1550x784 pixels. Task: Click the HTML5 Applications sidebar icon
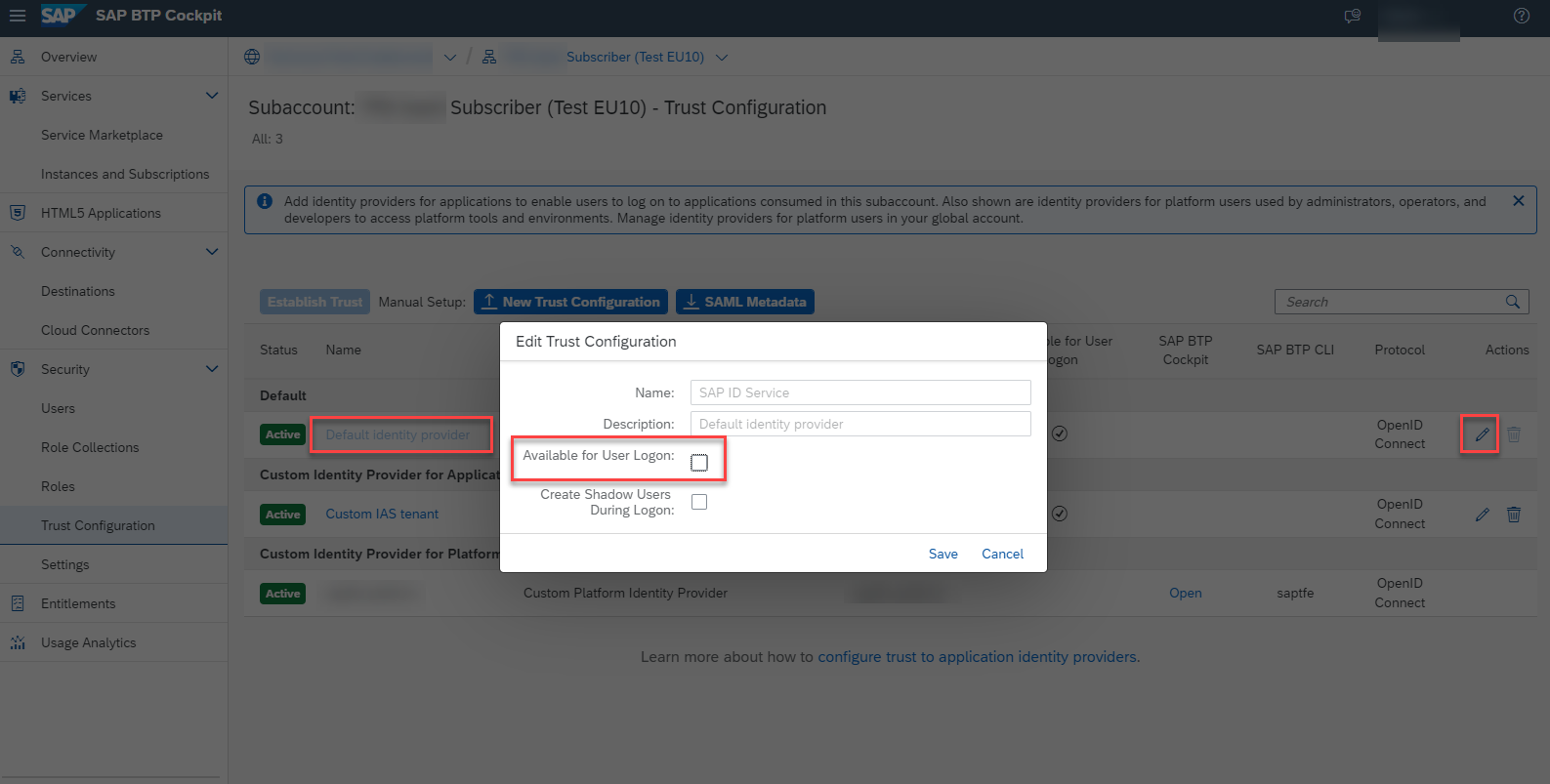click(18, 213)
